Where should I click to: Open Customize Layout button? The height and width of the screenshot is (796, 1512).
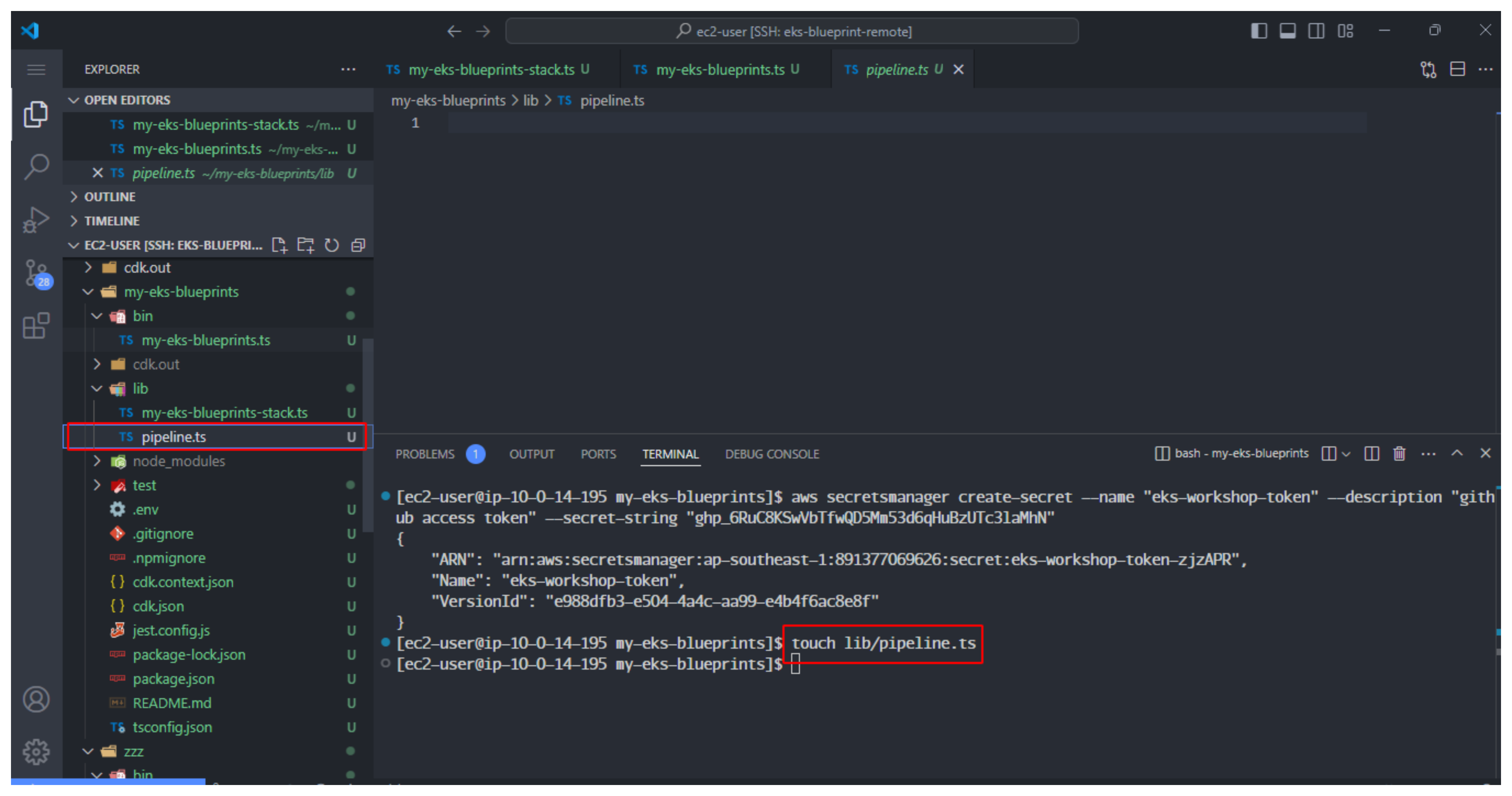[x=1345, y=31]
